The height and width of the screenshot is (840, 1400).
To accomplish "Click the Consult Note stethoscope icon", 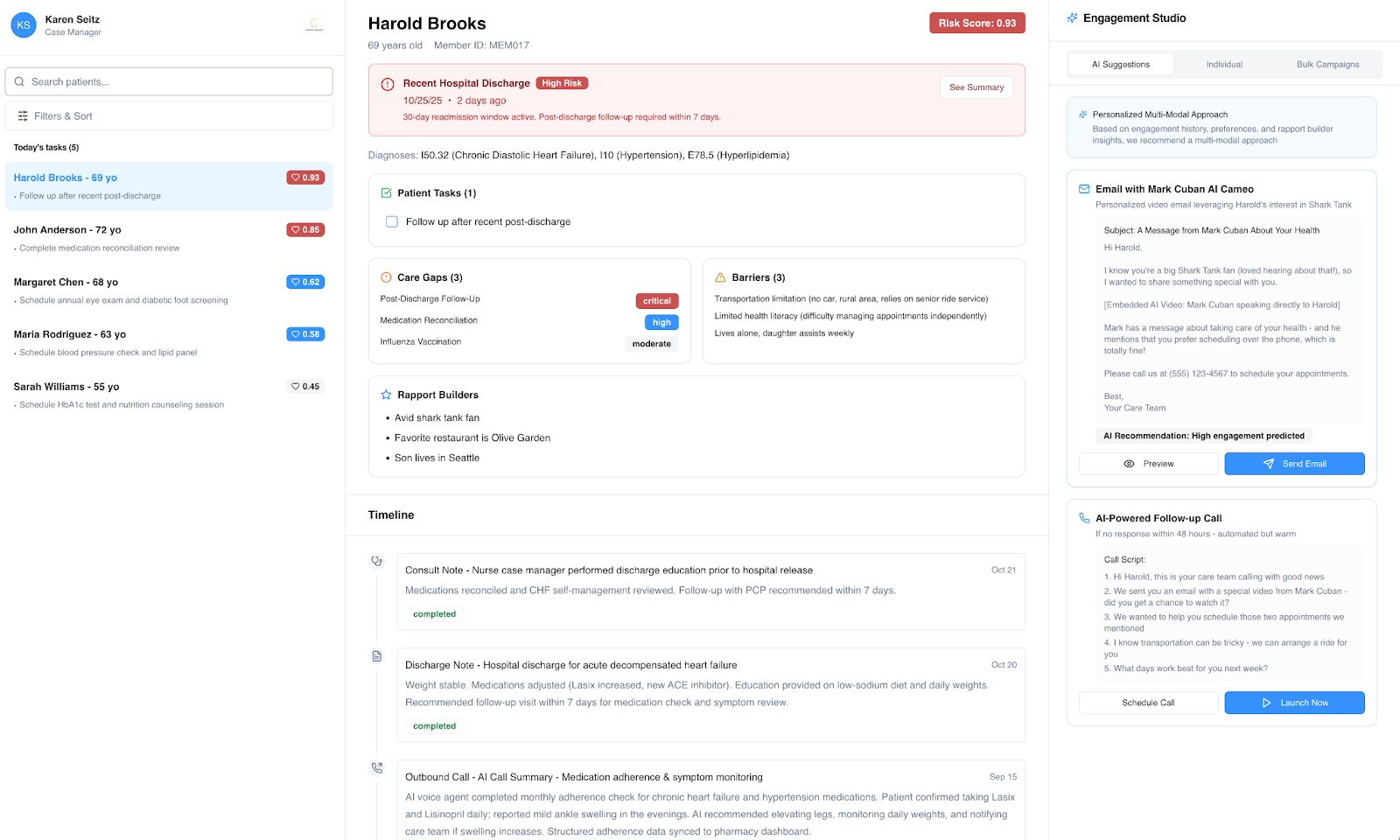I will point(377,561).
